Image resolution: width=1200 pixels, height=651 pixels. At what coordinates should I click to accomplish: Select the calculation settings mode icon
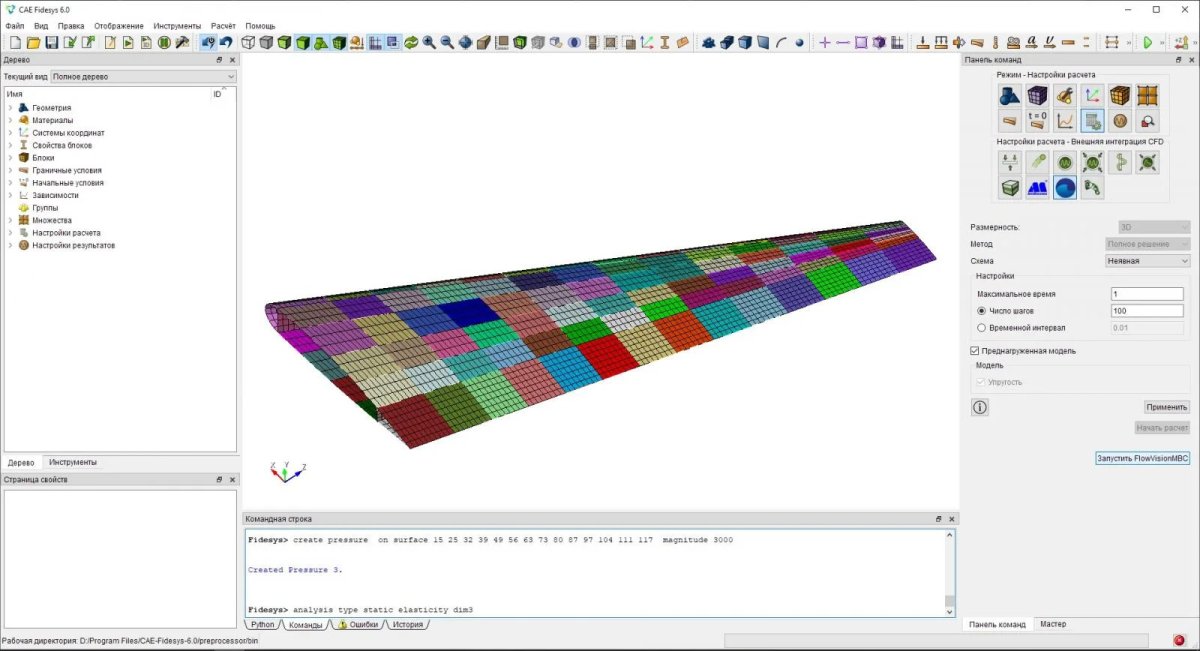pos(1092,121)
